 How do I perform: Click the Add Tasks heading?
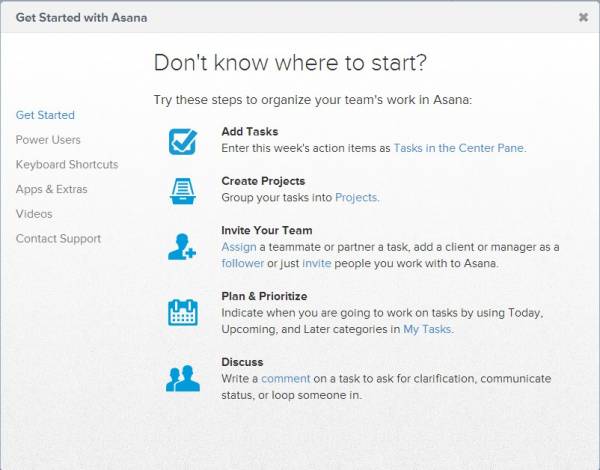click(250, 132)
